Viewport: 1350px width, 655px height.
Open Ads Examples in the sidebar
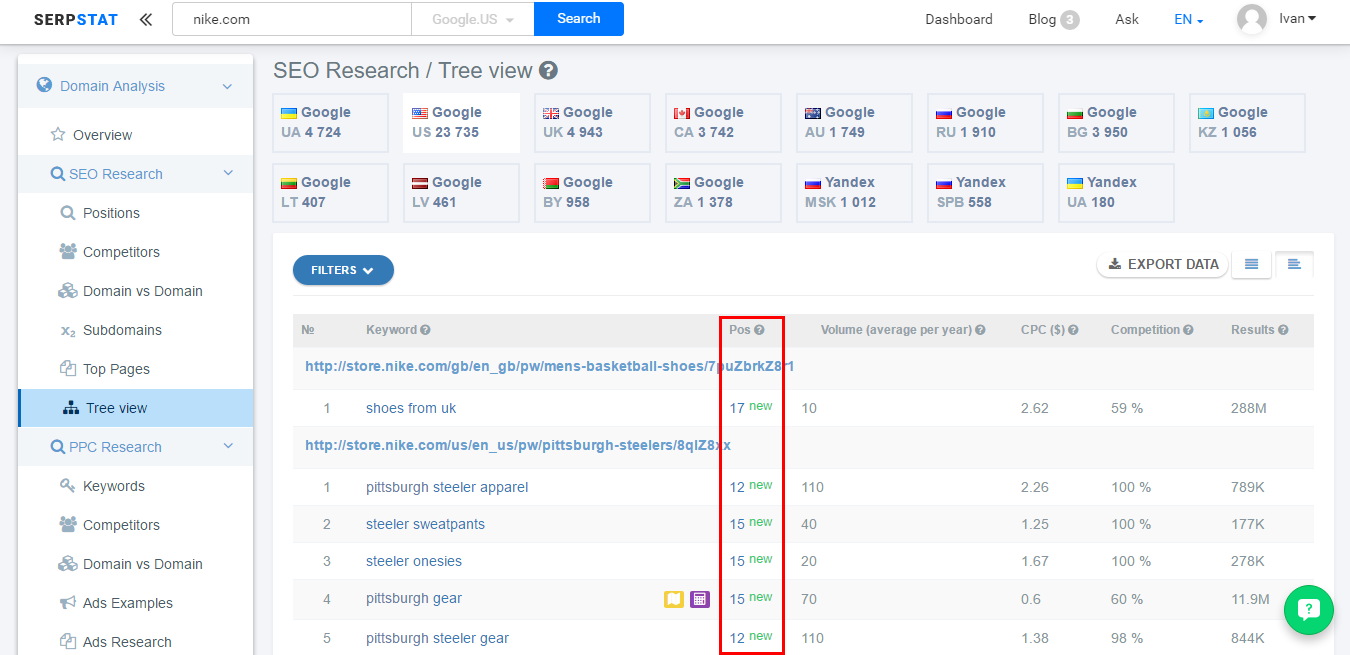(x=128, y=603)
